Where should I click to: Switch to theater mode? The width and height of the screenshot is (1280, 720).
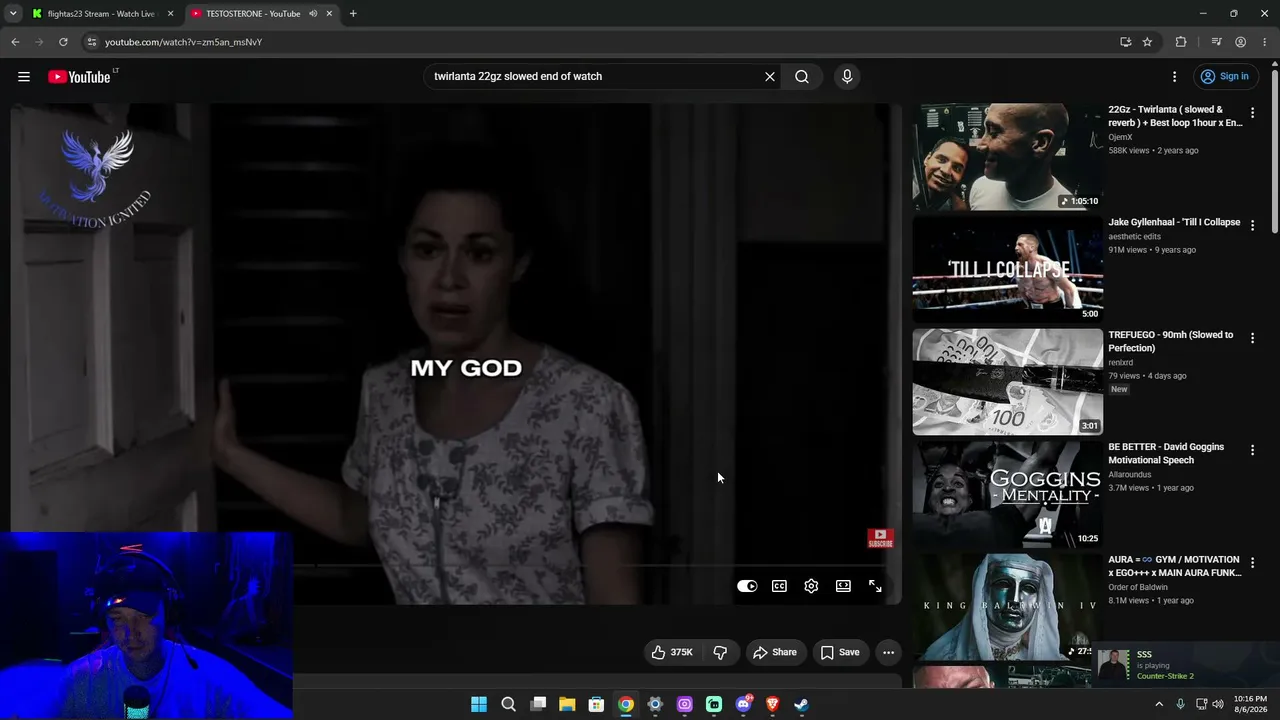tap(843, 586)
